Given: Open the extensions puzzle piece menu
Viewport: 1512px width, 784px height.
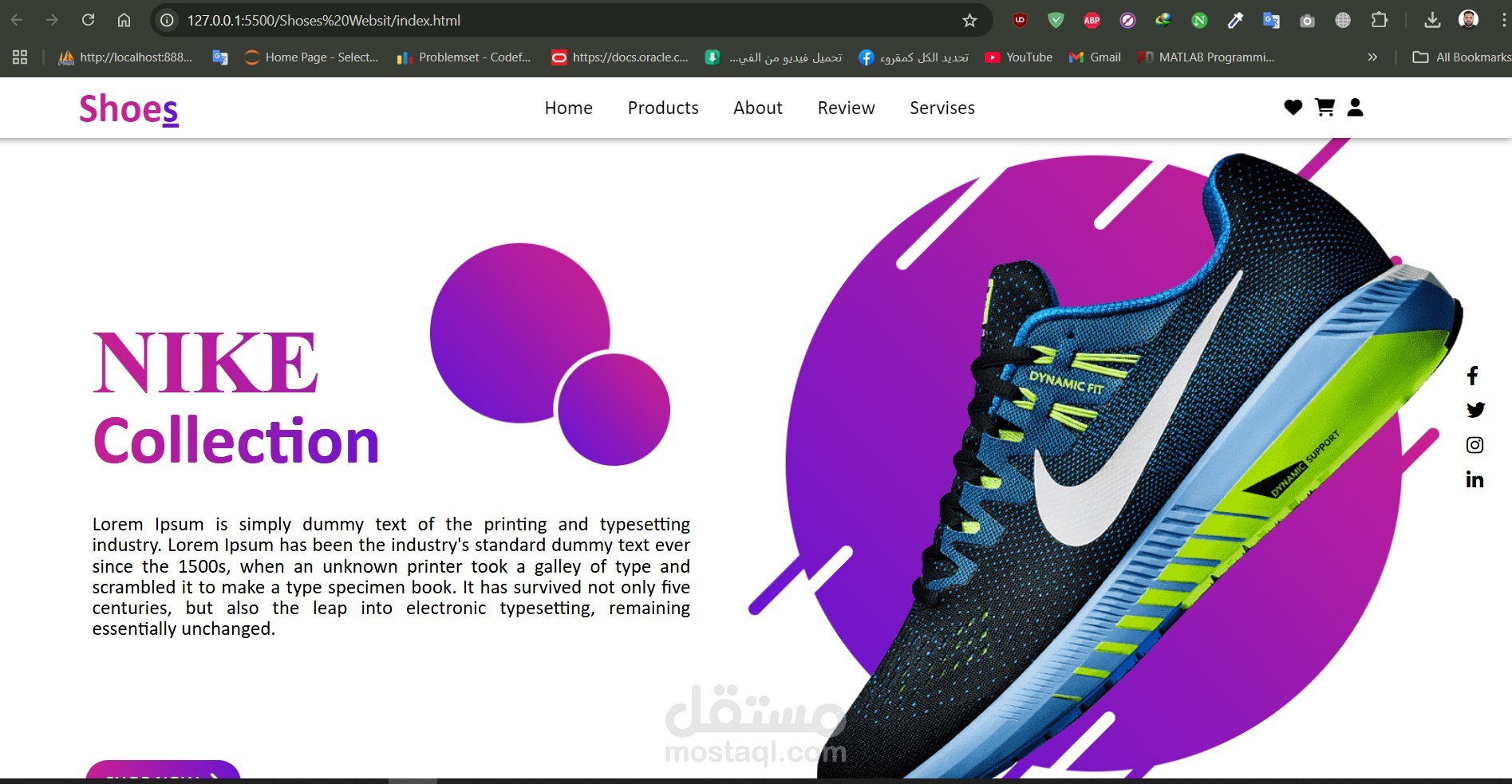Looking at the screenshot, I should coord(1379,20).
